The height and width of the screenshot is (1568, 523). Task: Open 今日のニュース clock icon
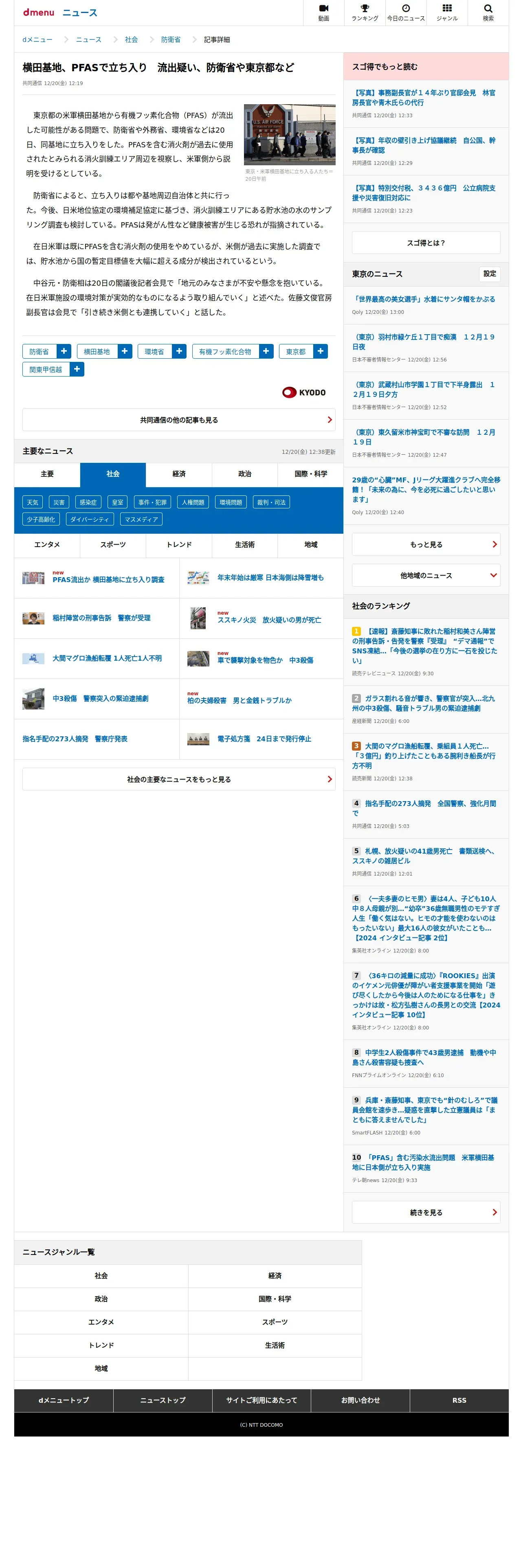tap(406, 13)
